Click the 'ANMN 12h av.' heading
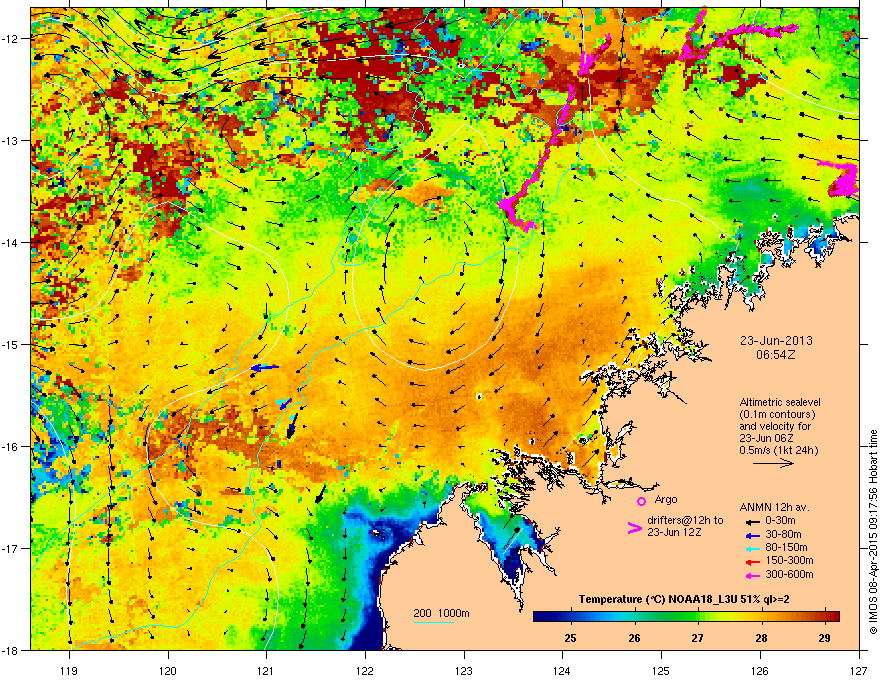Viewport: 880px width, 680px height. coord(774,508)
